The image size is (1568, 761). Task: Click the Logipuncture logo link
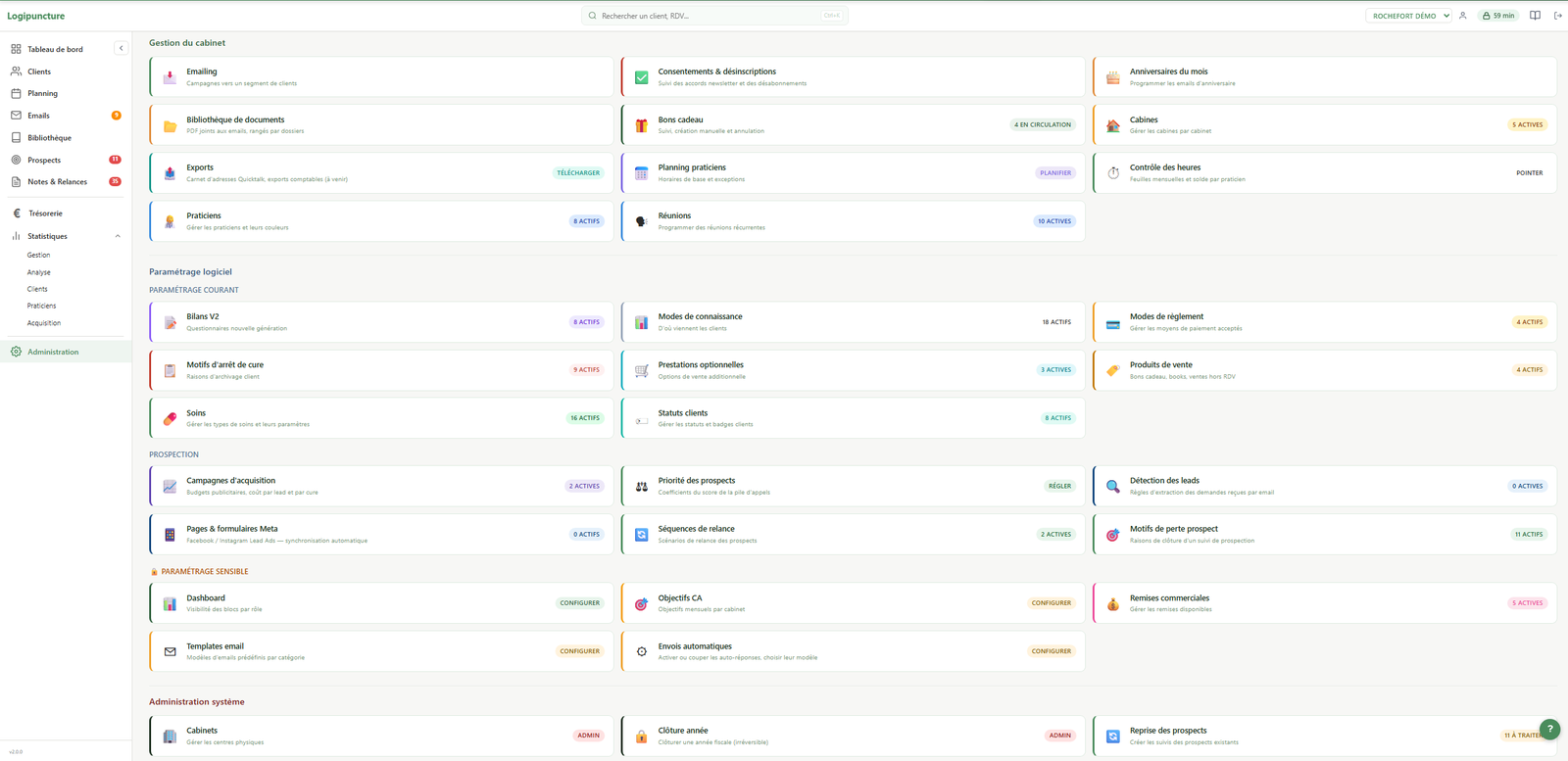tap(36, 16)
